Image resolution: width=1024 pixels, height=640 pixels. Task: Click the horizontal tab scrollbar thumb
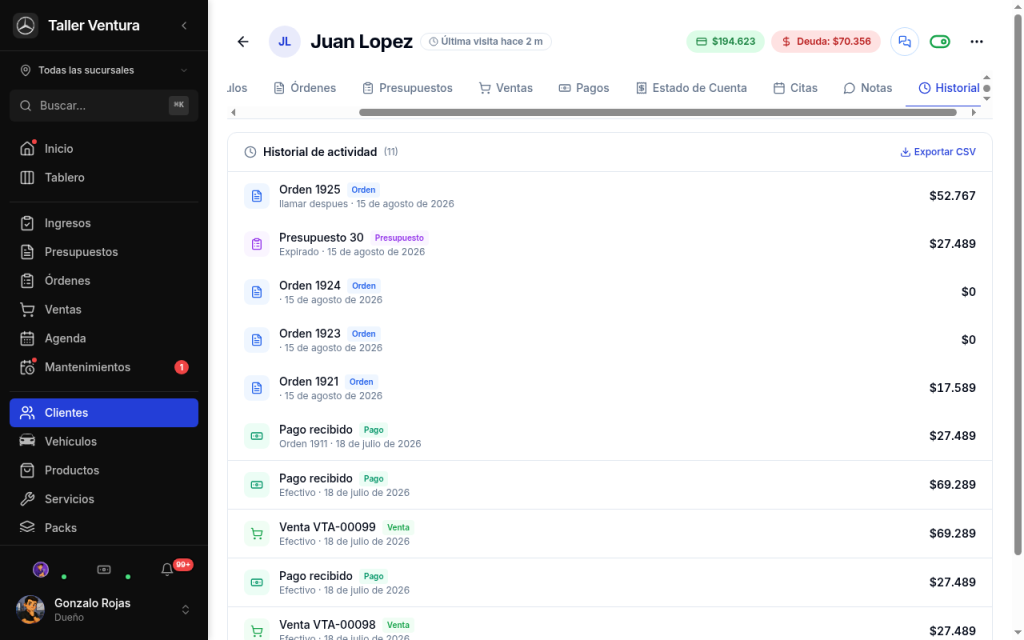click(x=658, y=112)
